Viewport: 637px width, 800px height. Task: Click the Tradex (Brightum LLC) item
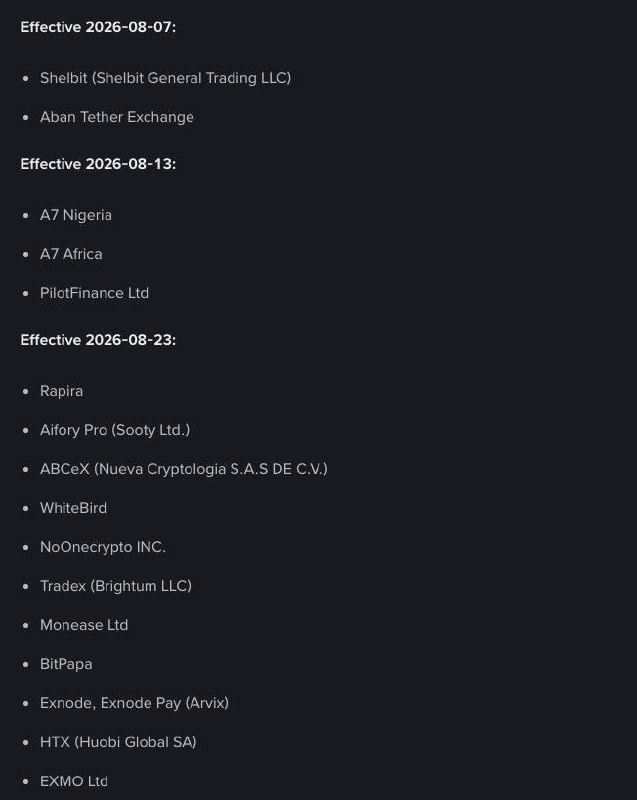click(x=116, y=586)
